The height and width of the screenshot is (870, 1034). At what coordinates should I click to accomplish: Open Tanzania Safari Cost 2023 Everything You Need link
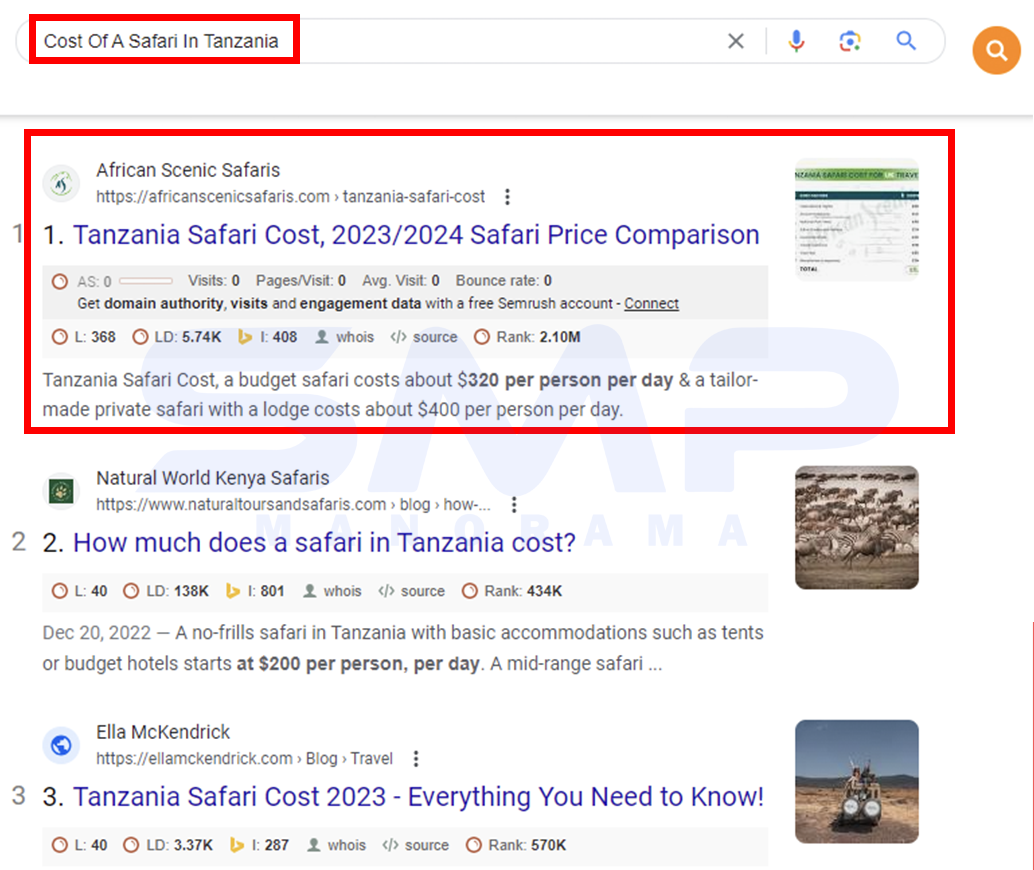(418, 797)
